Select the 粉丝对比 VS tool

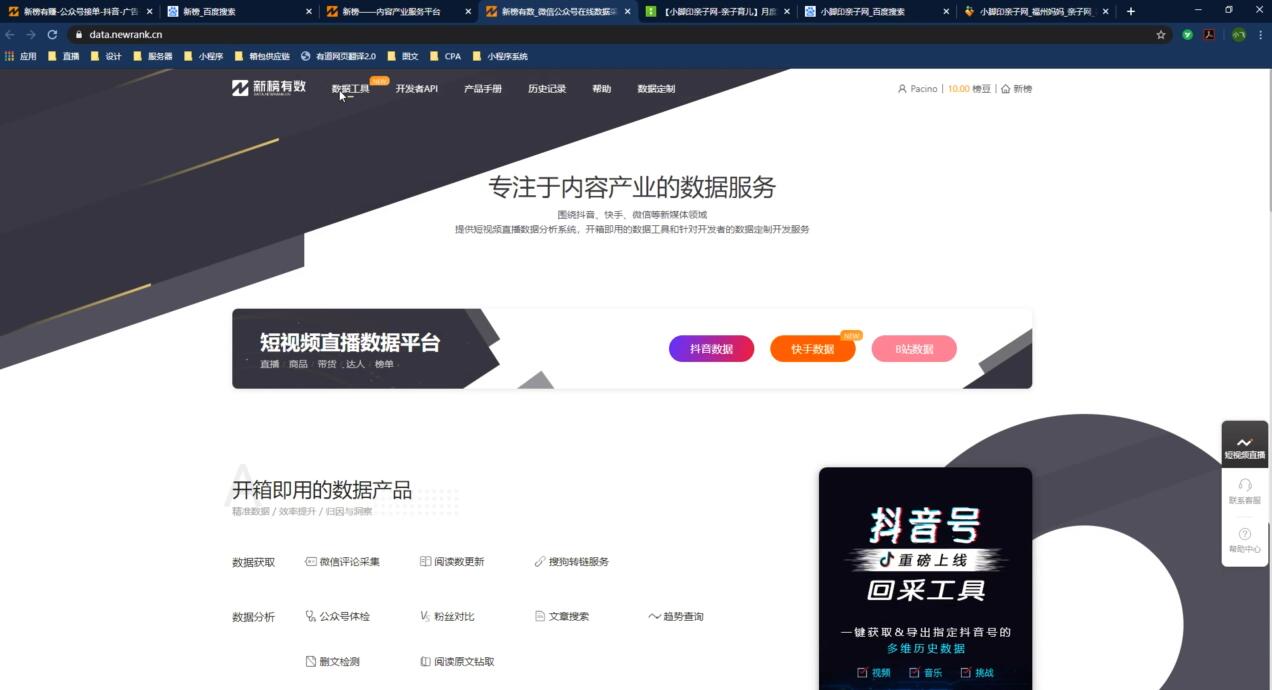pos(447,617)
